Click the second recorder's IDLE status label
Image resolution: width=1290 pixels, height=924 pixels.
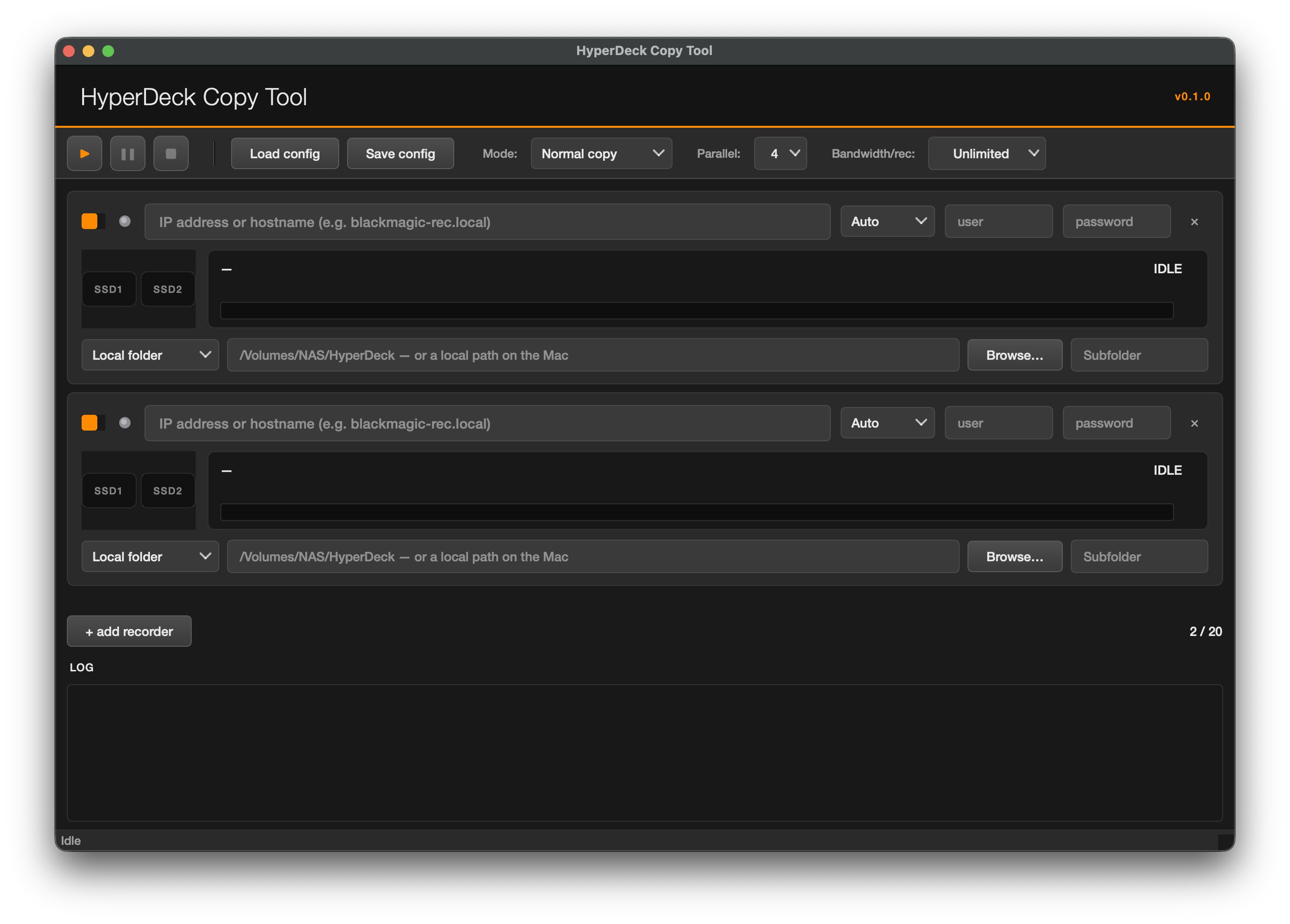[1168, 470]
